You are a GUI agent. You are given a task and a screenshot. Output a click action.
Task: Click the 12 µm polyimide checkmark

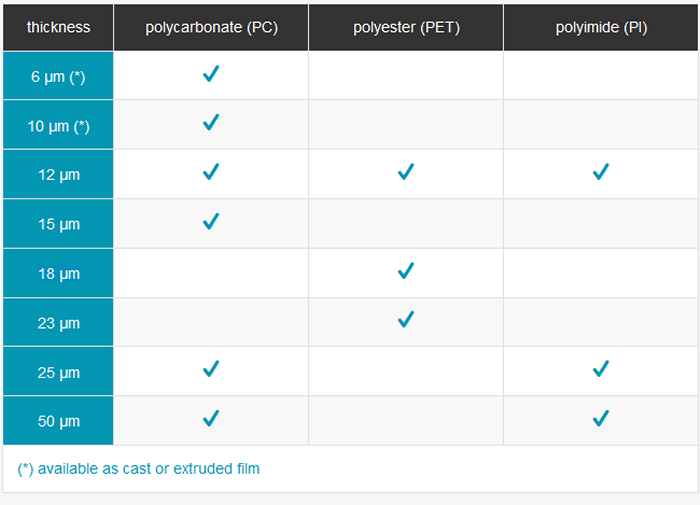pyautogui.click(x=600, y=173)
